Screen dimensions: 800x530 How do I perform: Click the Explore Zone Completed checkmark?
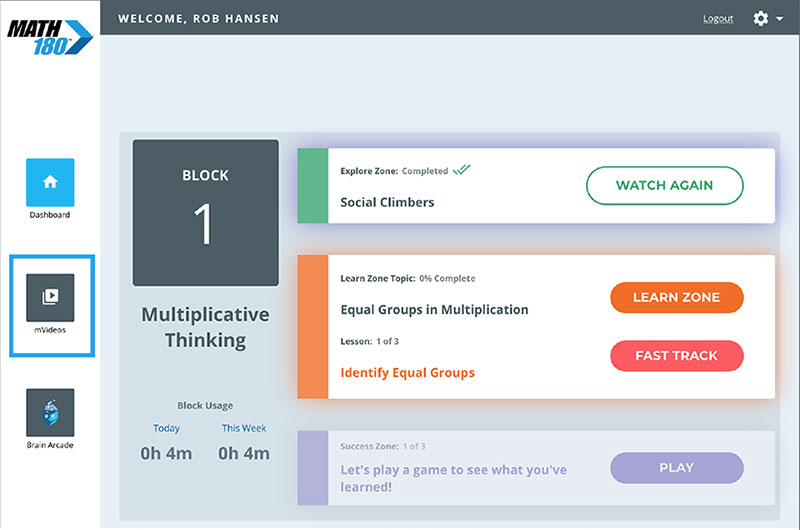point(461,169)
